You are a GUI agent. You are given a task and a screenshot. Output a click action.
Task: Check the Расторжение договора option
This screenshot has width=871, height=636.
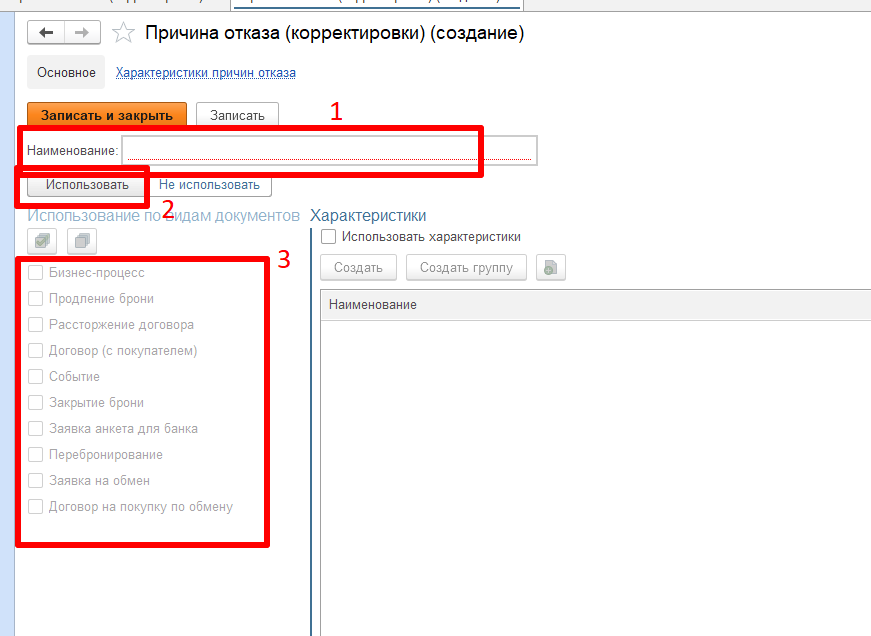pyautogui.click(x=36, y=325)
